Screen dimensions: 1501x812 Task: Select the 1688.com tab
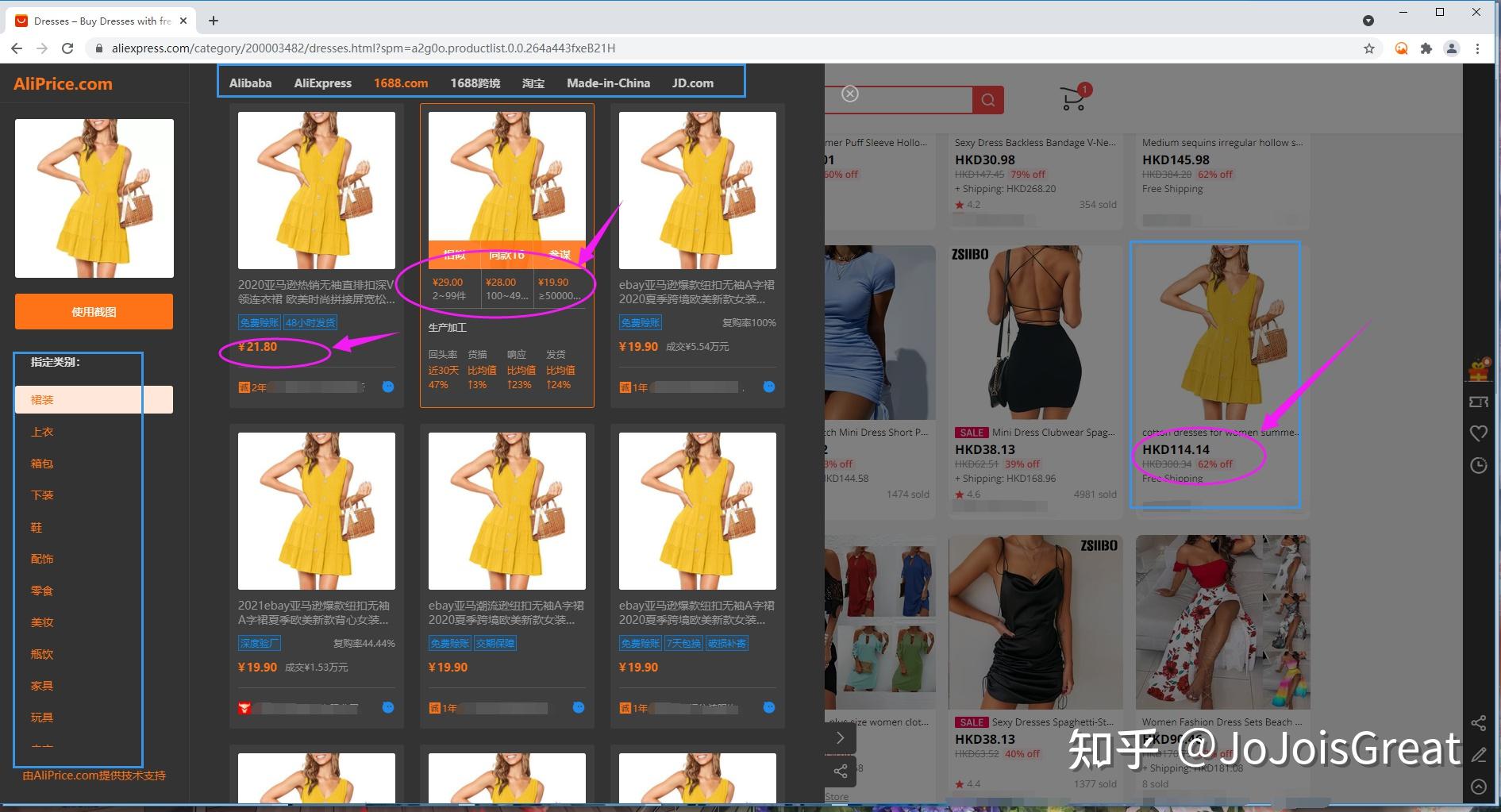tap(401, 83)
